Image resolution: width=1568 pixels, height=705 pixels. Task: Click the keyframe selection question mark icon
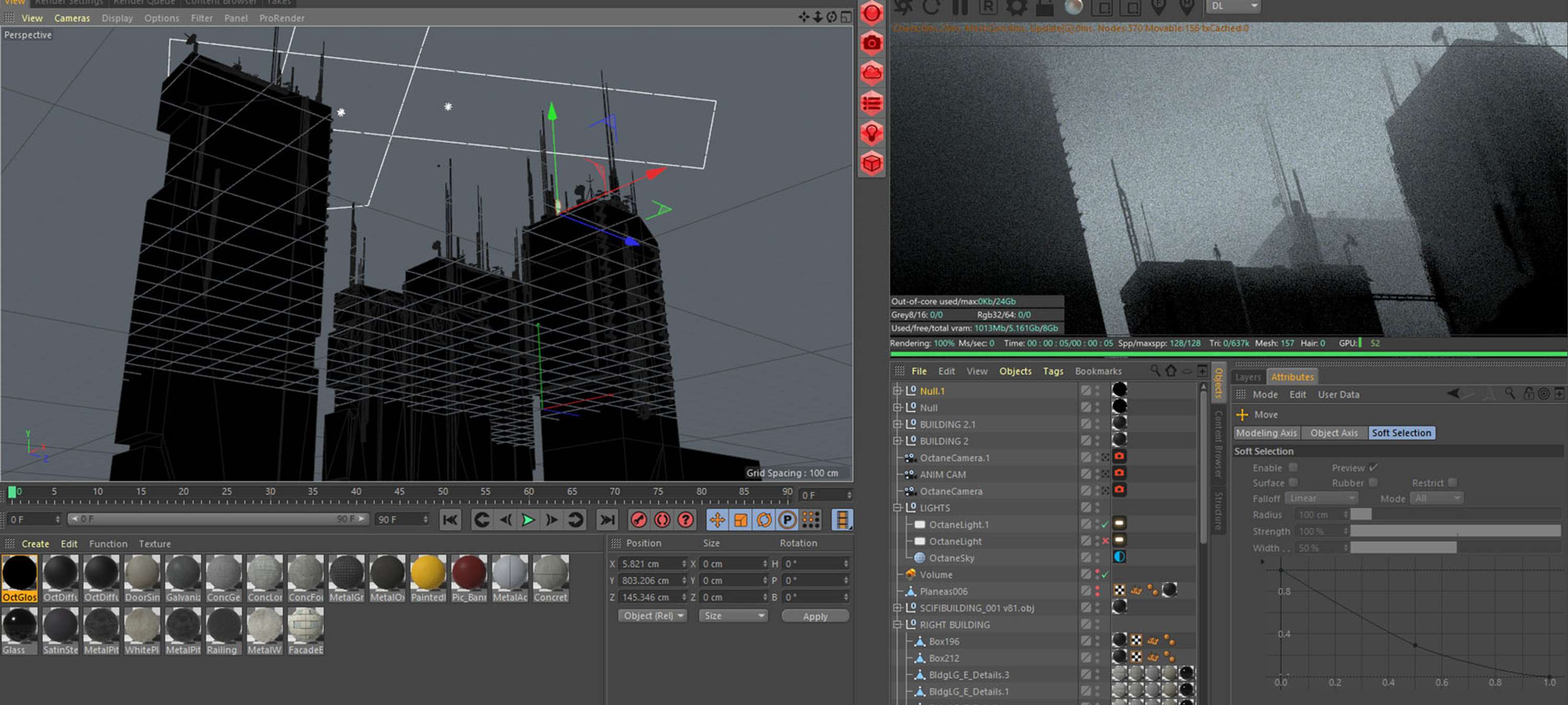click(685, 520)
